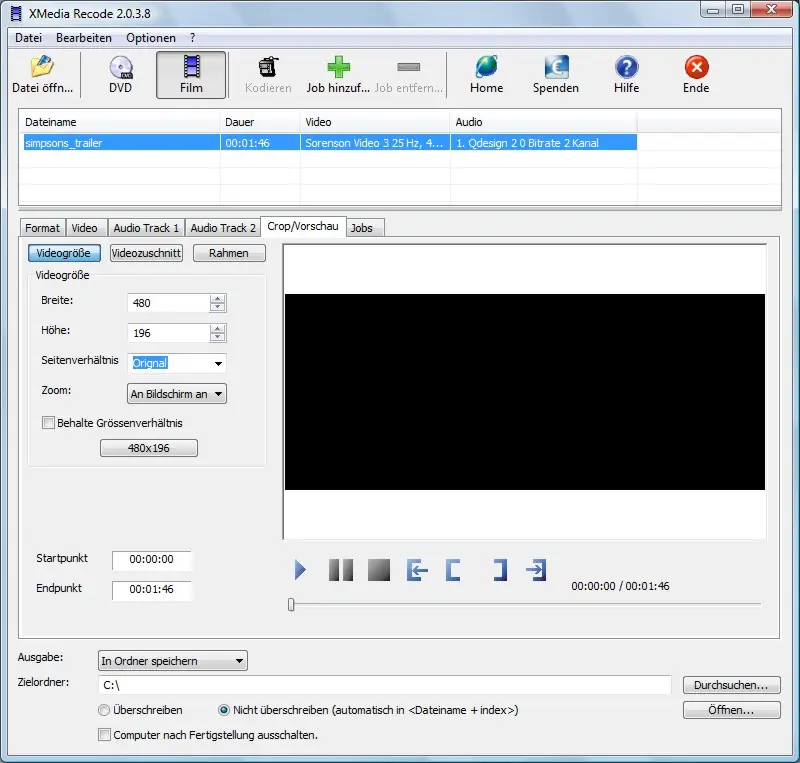Switch to the Crop/Vorschau tab
800x763 pixels.
(x=304, y=227)
